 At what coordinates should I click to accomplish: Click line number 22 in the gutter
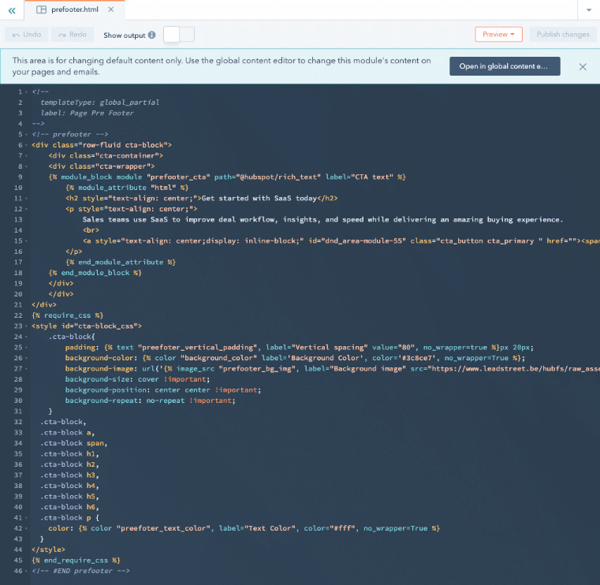[x=18, y=315]
